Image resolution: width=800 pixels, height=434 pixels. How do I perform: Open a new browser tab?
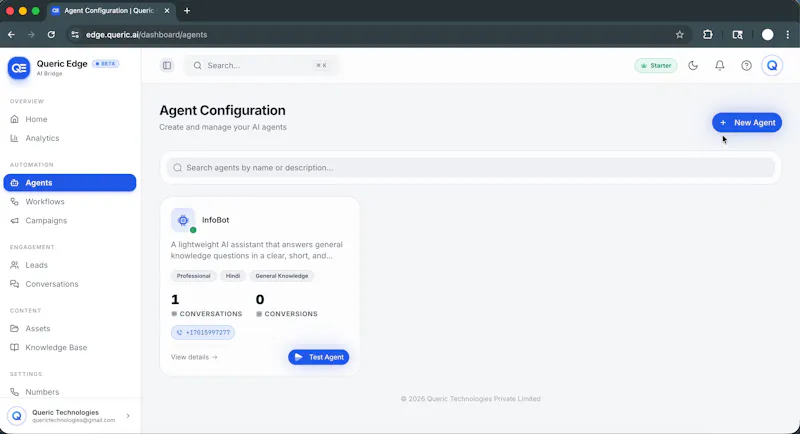[187, 11]
